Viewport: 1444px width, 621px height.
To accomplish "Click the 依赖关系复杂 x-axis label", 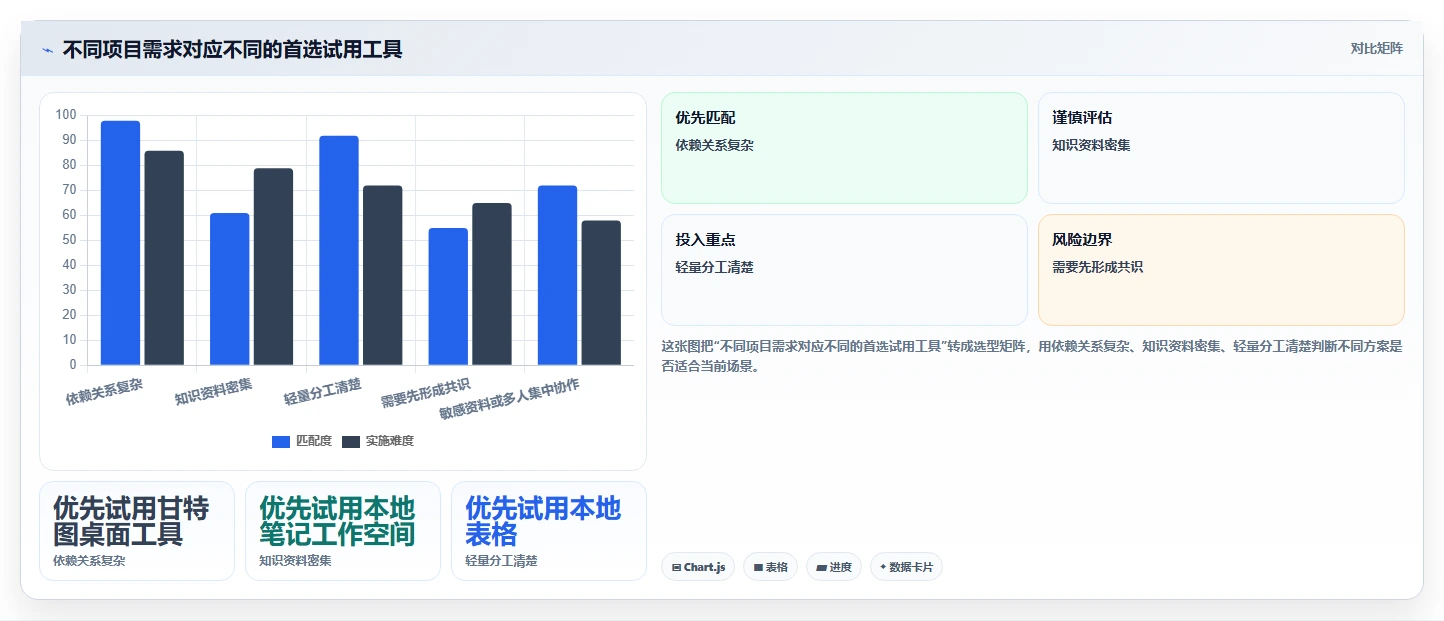I will (104, 392).
